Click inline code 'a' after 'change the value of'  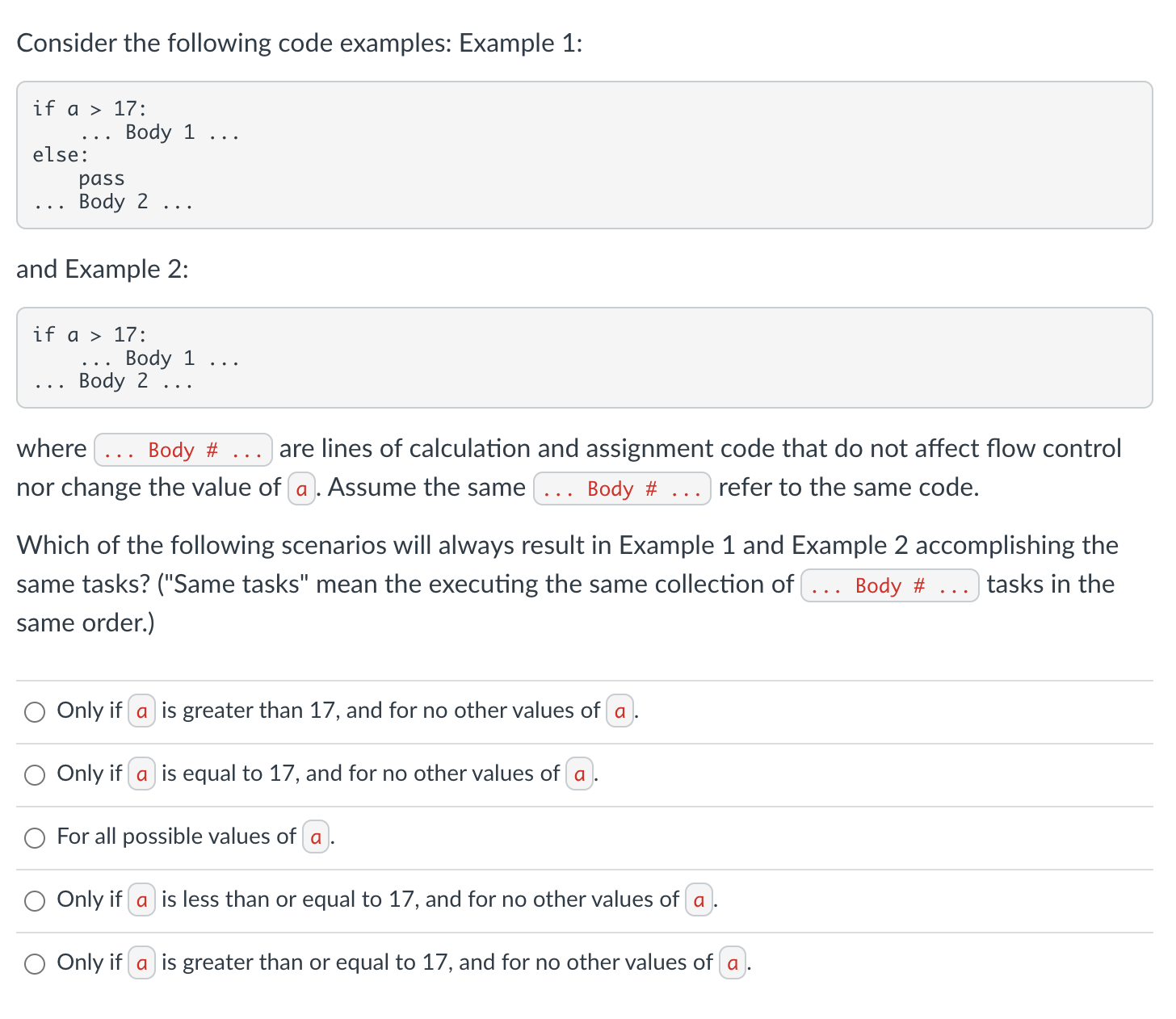[301, 489]
